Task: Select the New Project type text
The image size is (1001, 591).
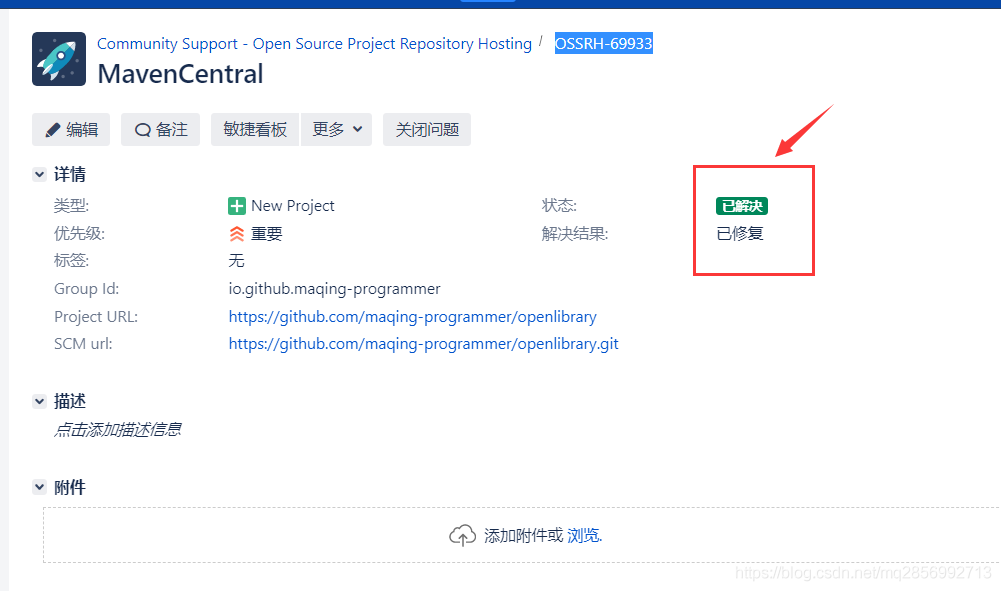Action: [292, 206]
